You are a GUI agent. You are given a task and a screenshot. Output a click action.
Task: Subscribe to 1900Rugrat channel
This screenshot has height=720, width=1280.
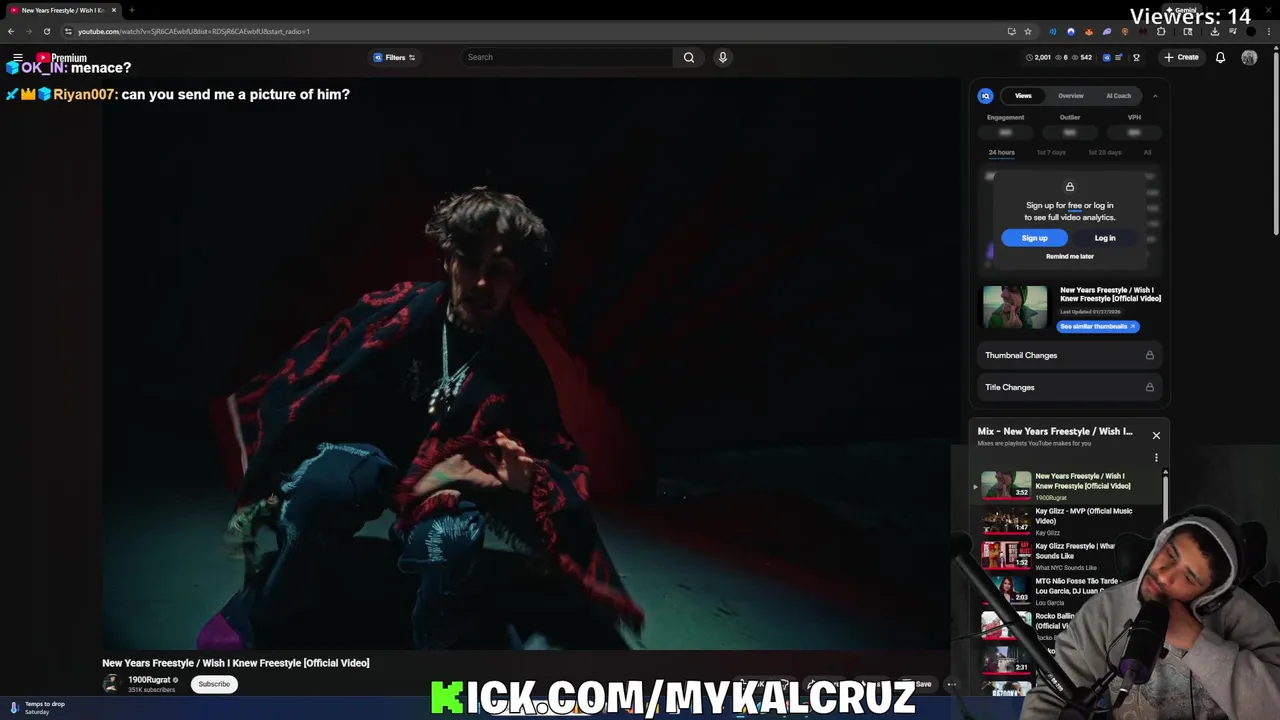click(214, 684)
